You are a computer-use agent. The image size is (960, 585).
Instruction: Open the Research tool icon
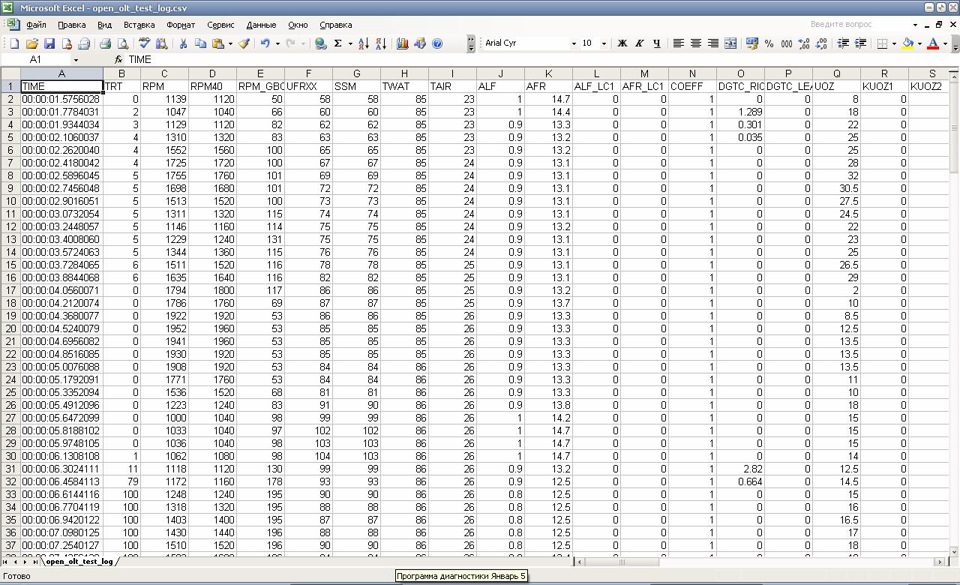click(162, 43)
